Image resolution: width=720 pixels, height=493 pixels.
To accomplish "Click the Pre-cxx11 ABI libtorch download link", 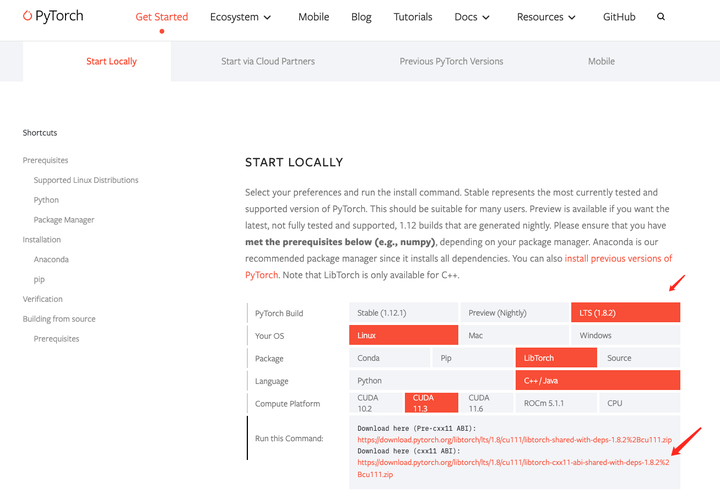I will (x=514, y=439).
